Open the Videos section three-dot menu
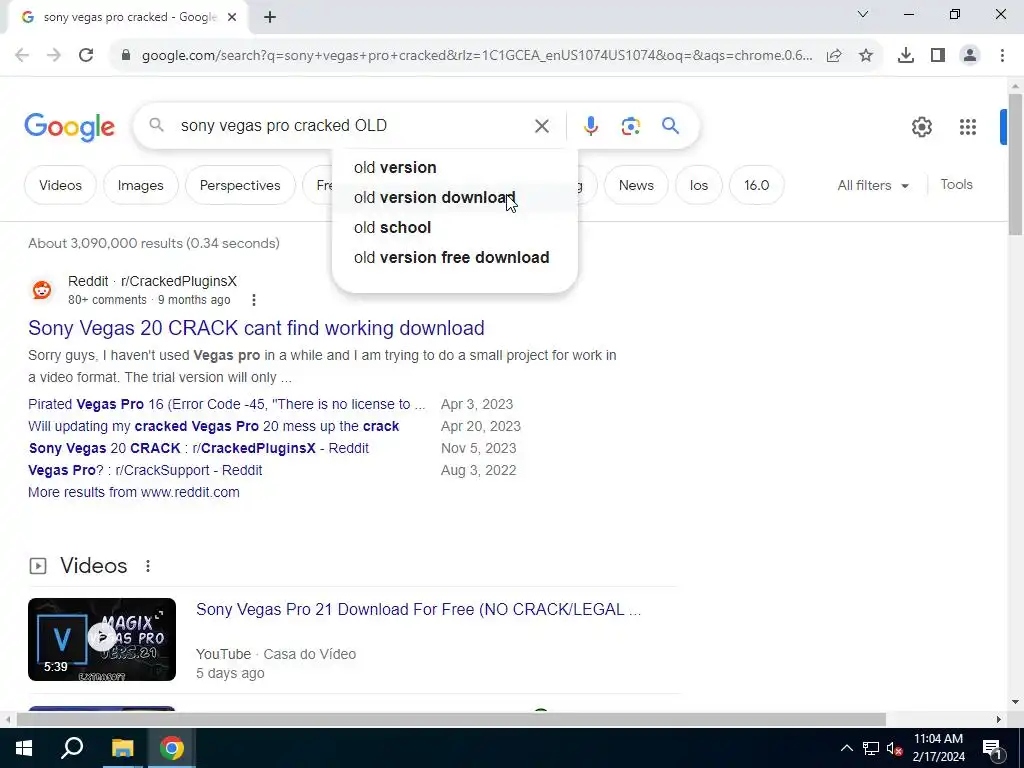This screenshot has width=1024, height=768. tap(148, 566)
